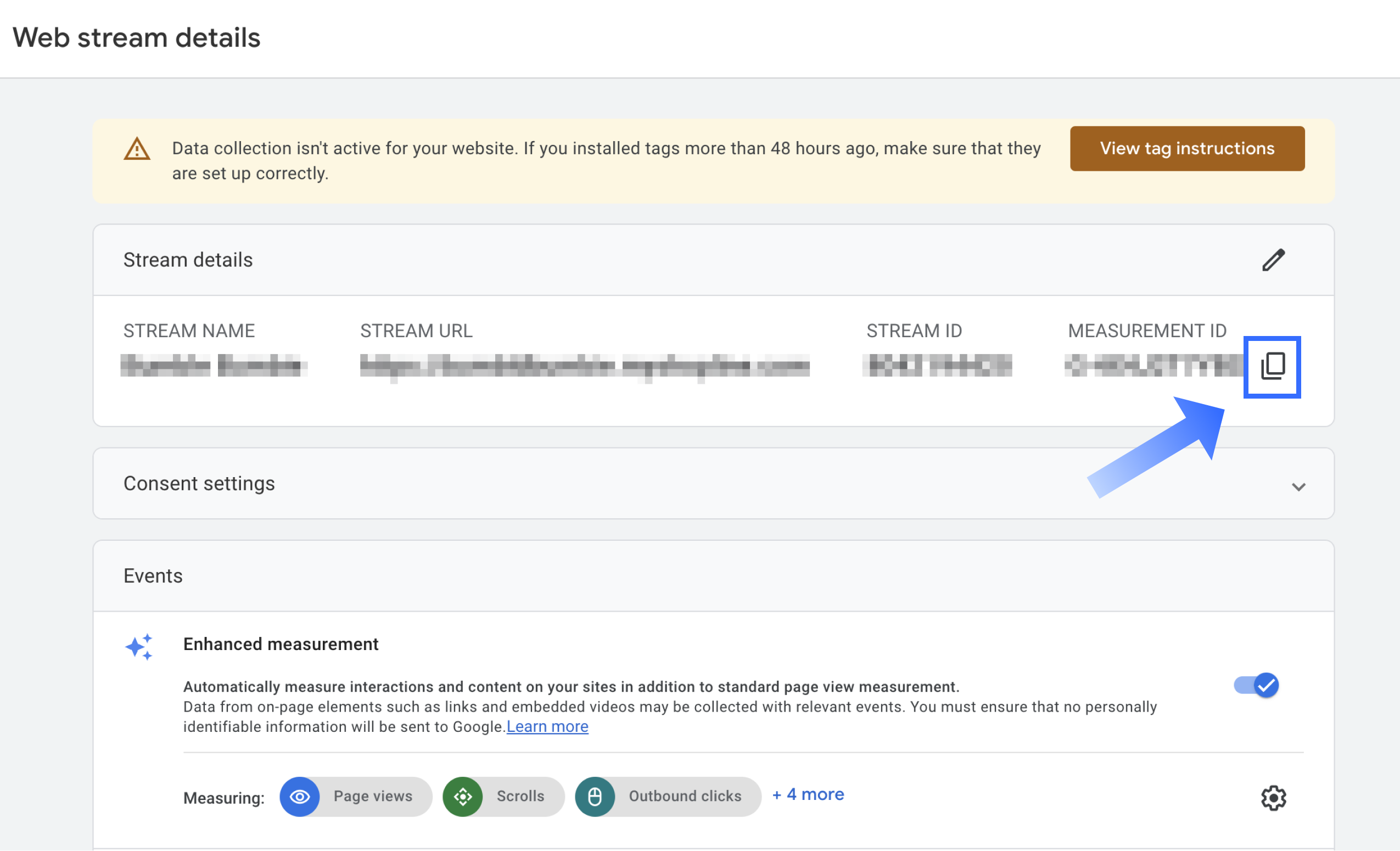This screenshot has width=1400, height=851.
Task: Click the warning triangle icon in banner
Action: click(x=137, y=149)
